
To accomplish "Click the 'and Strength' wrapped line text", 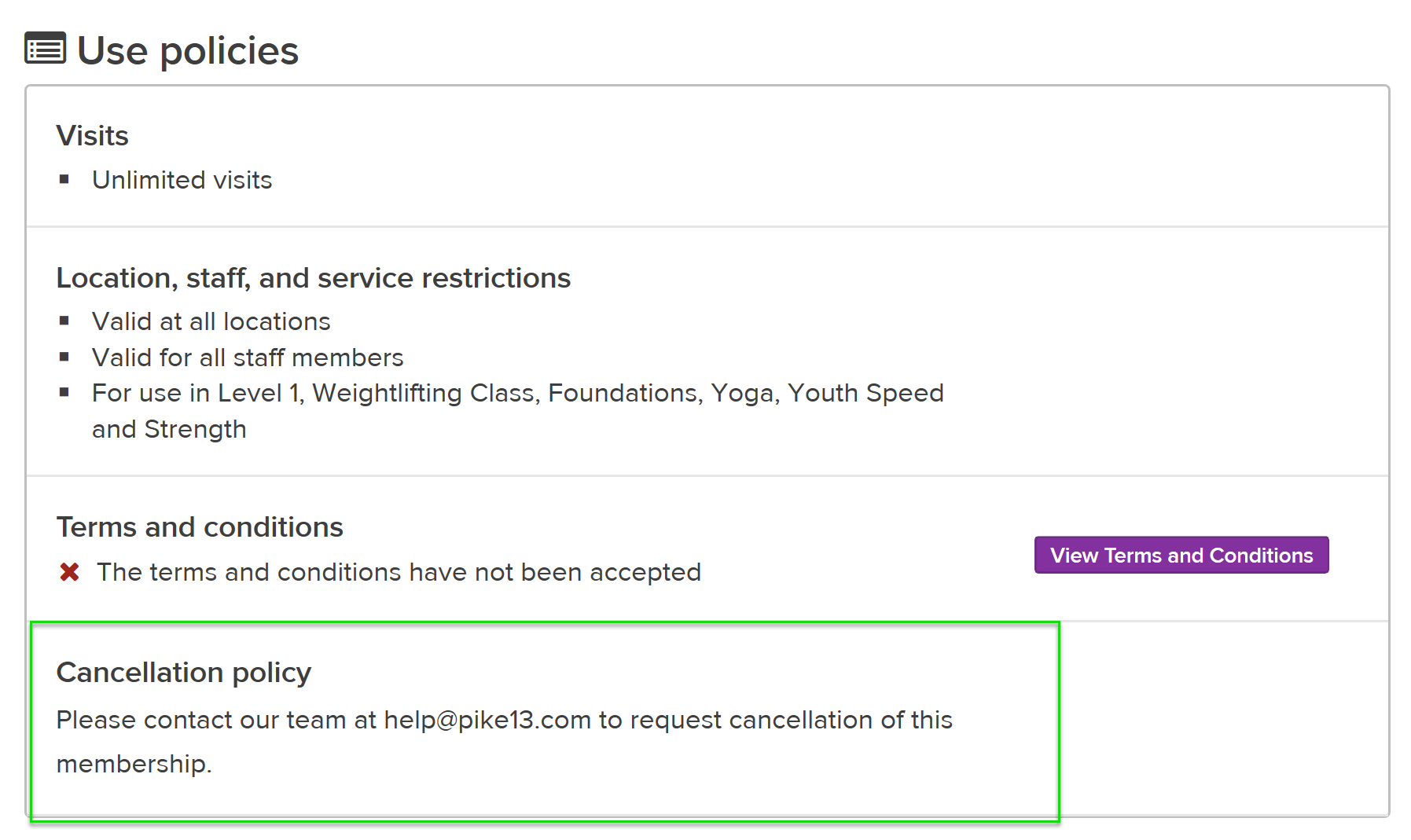I will point(169,429).
